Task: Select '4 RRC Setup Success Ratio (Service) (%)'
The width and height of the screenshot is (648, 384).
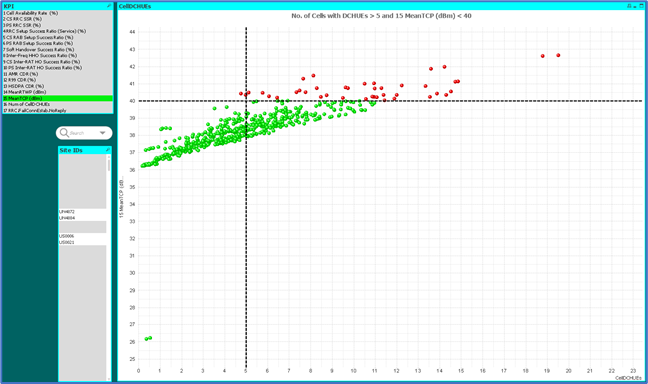Action: tap(57, 31)
